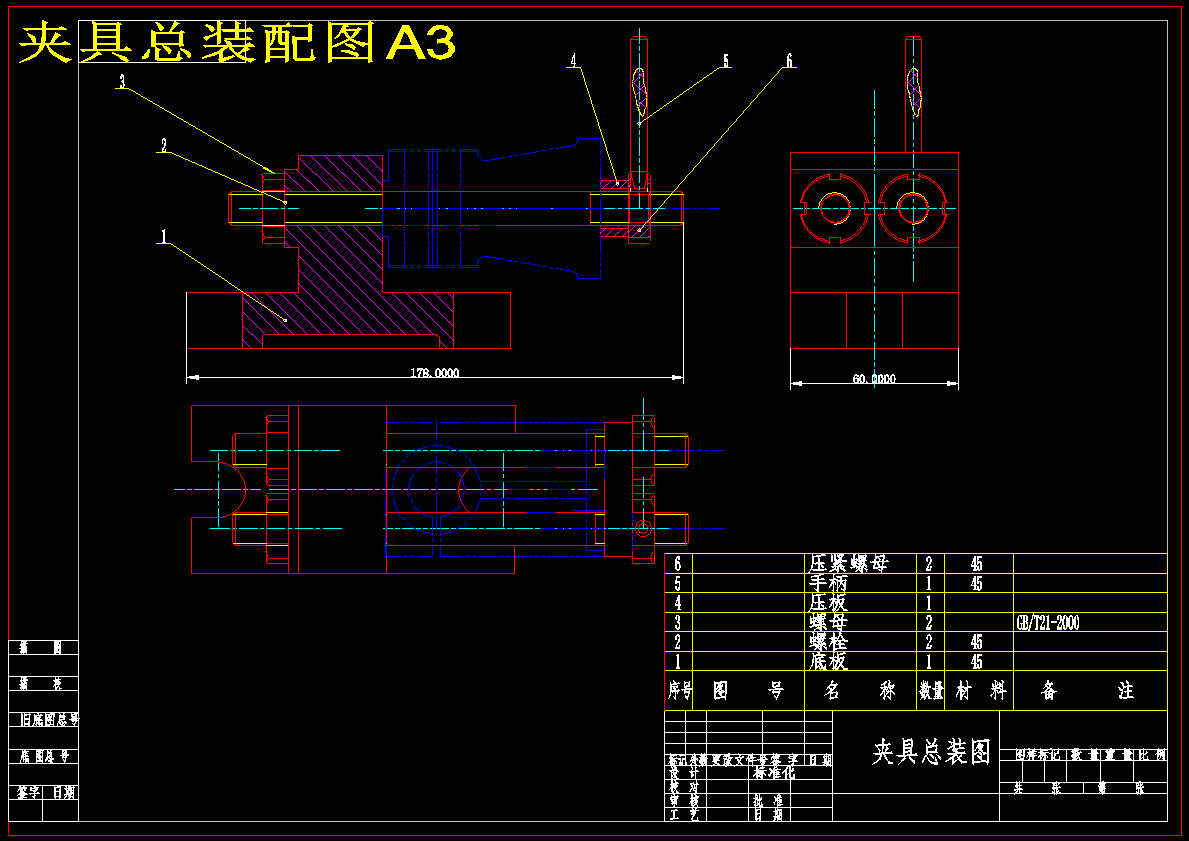Select balloon callout number 1
1189x841 pixels.
(163, 237)
